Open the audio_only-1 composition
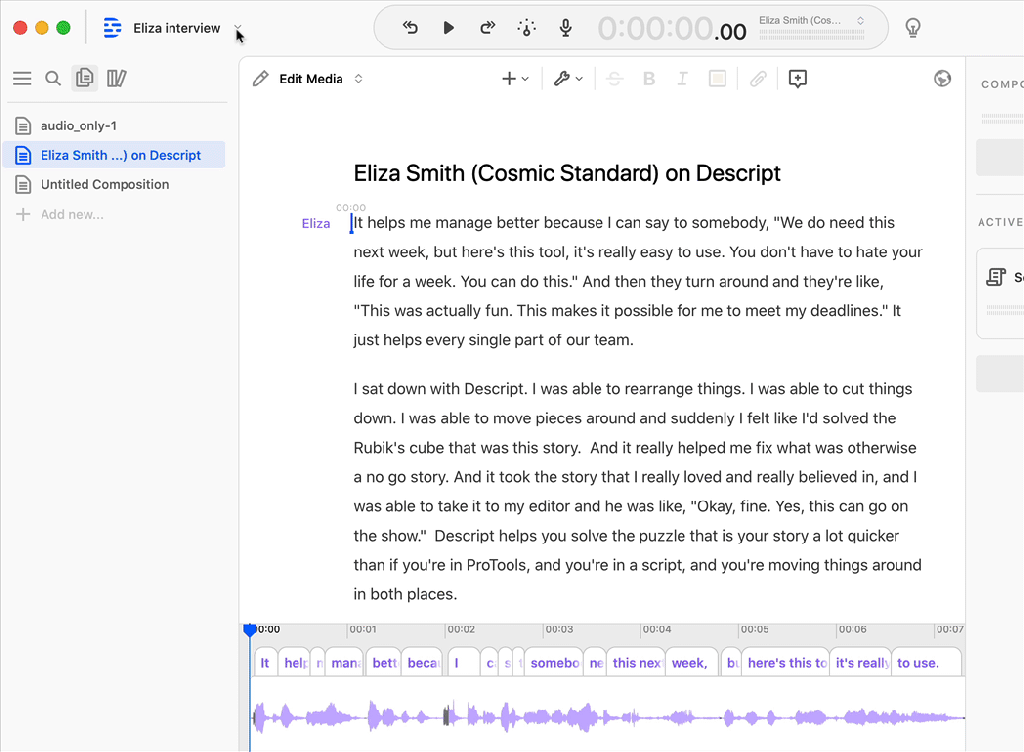Screen dimensions: 1024x752 (115, 125)
